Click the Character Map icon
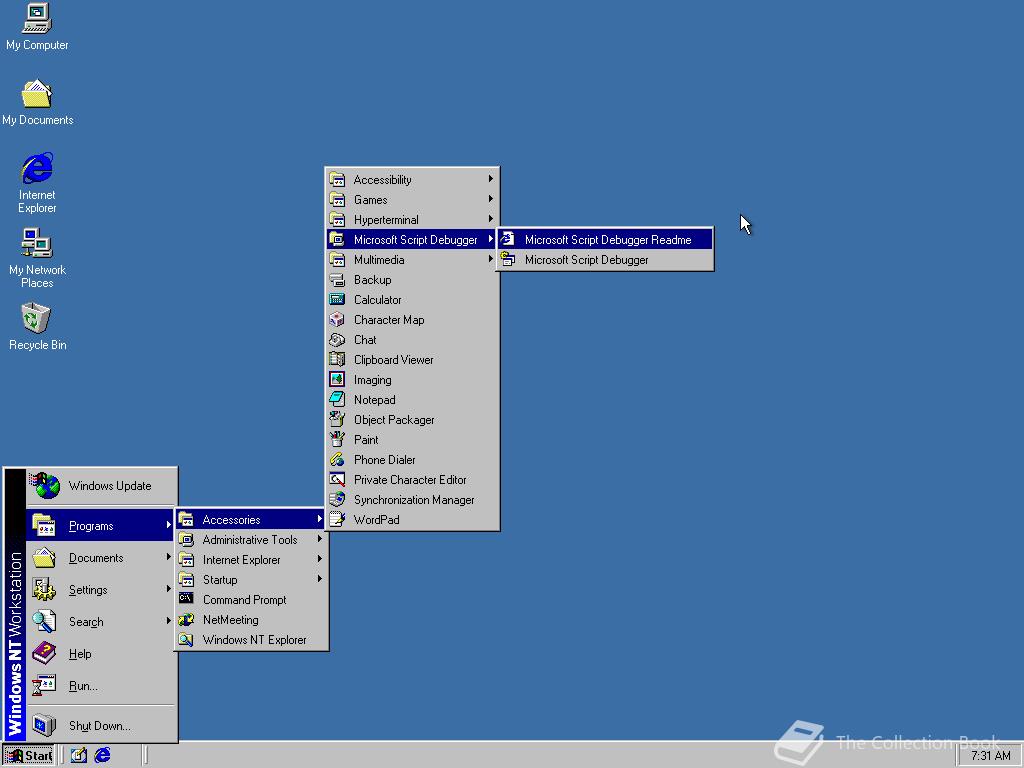This screenshot has height=768, width=1024. point(337,319)
